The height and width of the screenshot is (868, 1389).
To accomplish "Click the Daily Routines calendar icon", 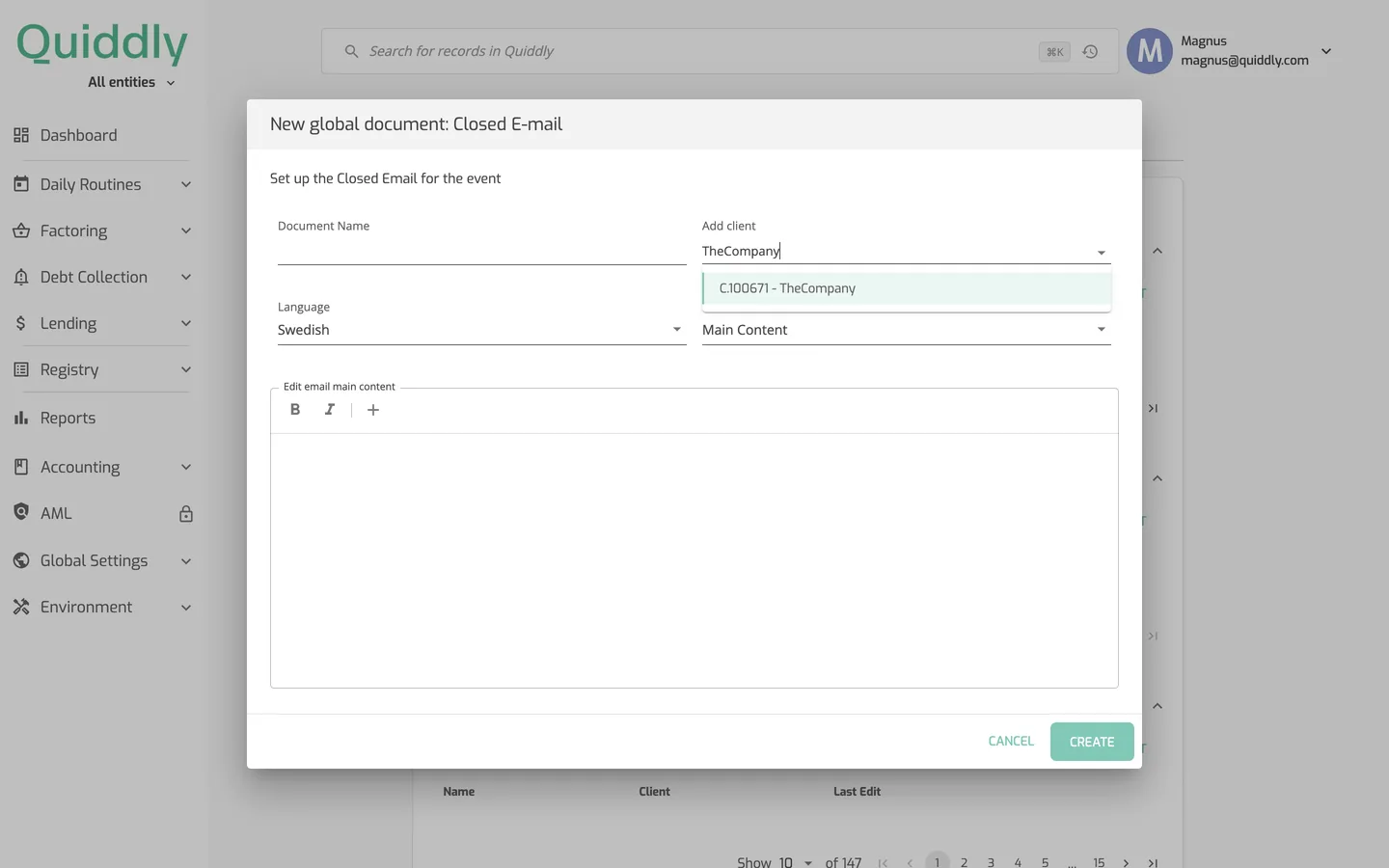I will pos(21,183).
